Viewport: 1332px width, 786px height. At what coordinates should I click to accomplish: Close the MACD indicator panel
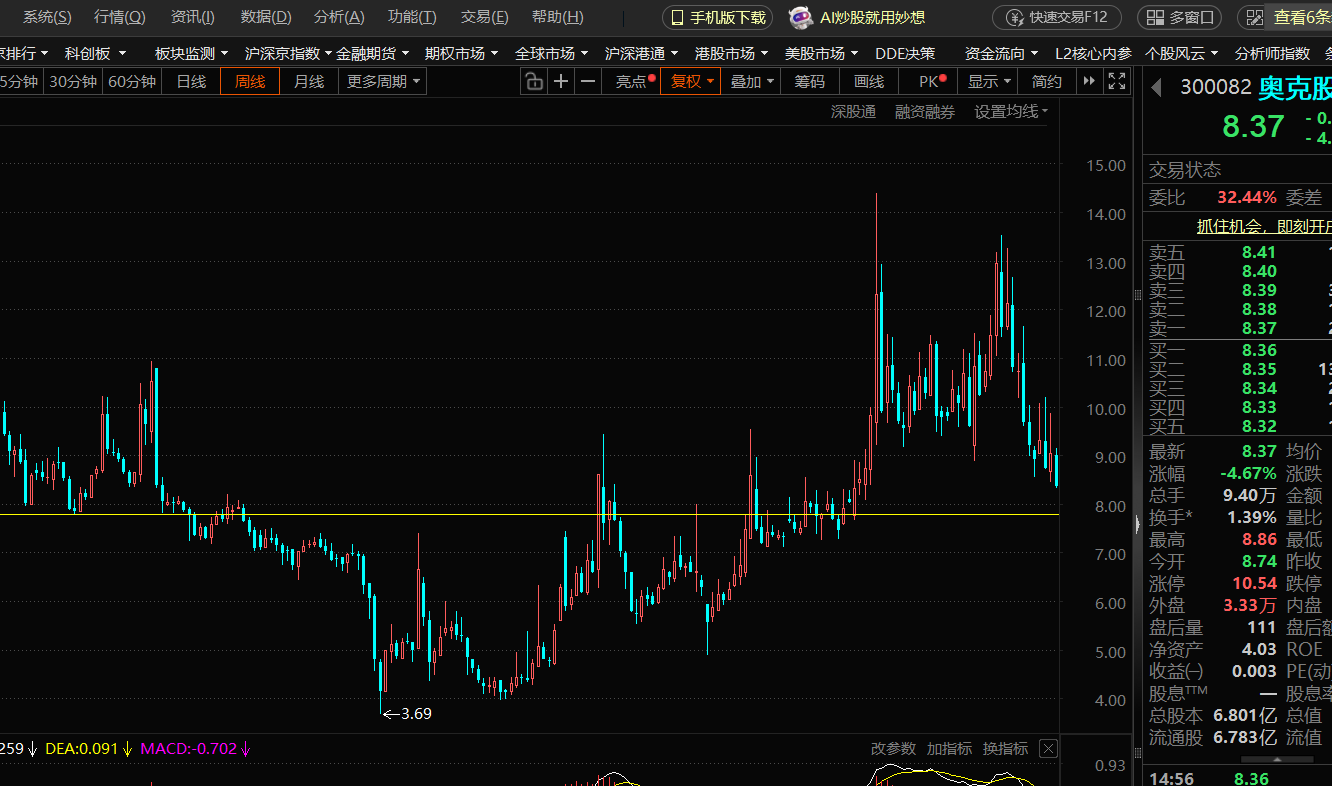click(x=1048, y=748)
